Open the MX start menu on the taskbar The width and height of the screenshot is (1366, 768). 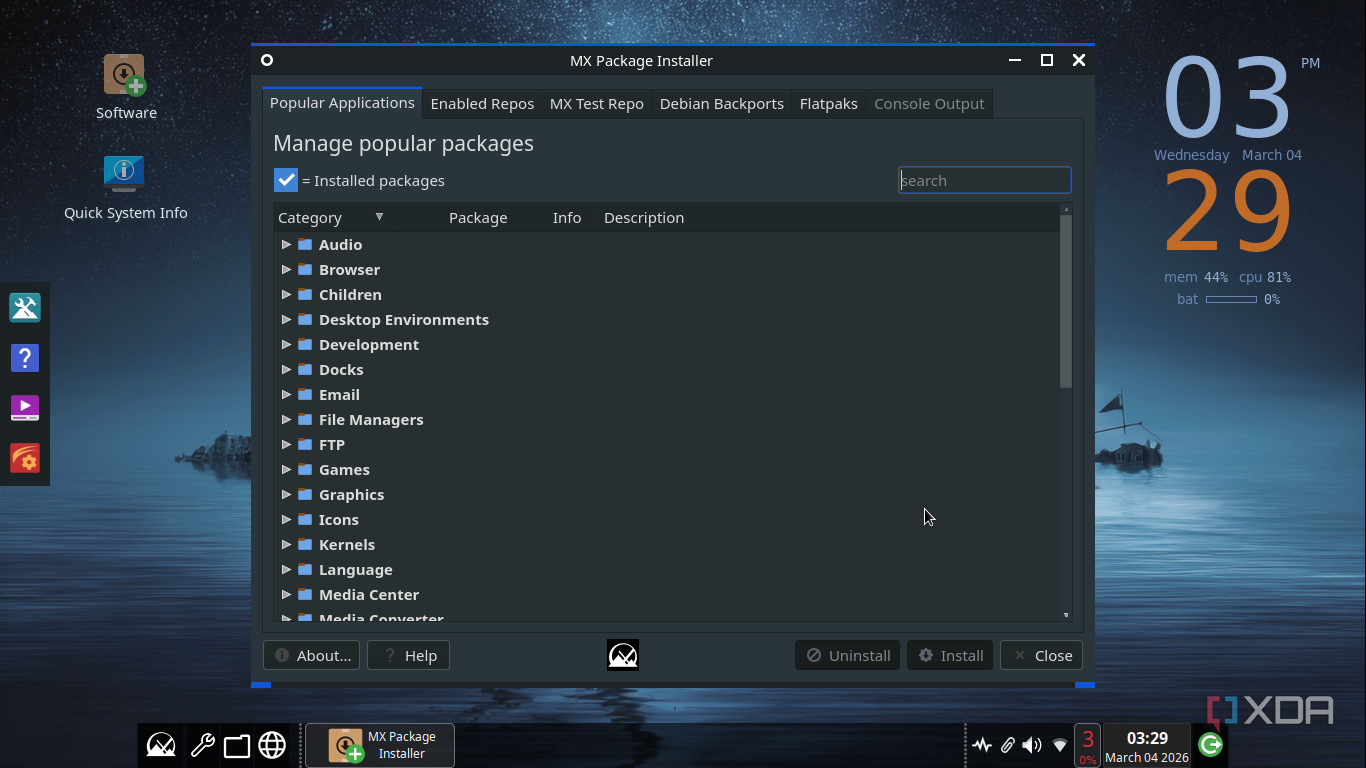coord(161,745)
